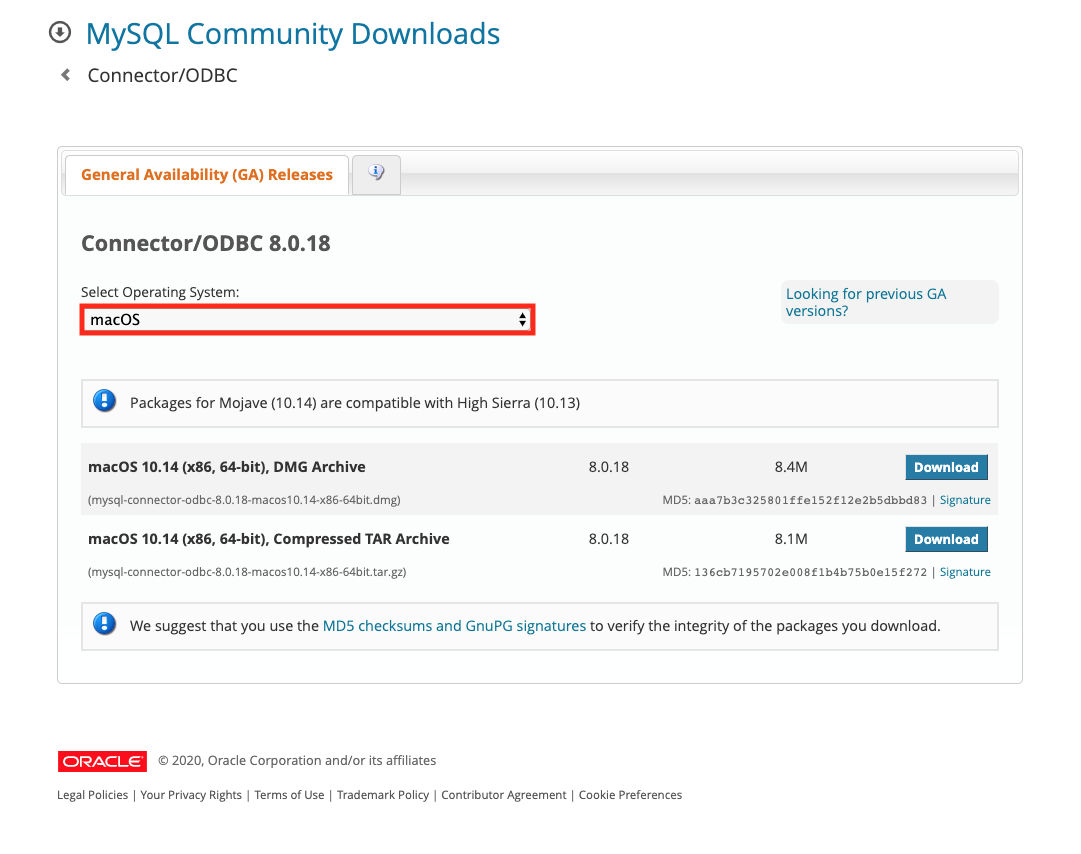Switch to General Availability (GA) Releases tab
The width and height of the screenshot is (1081, 854).
207,175
